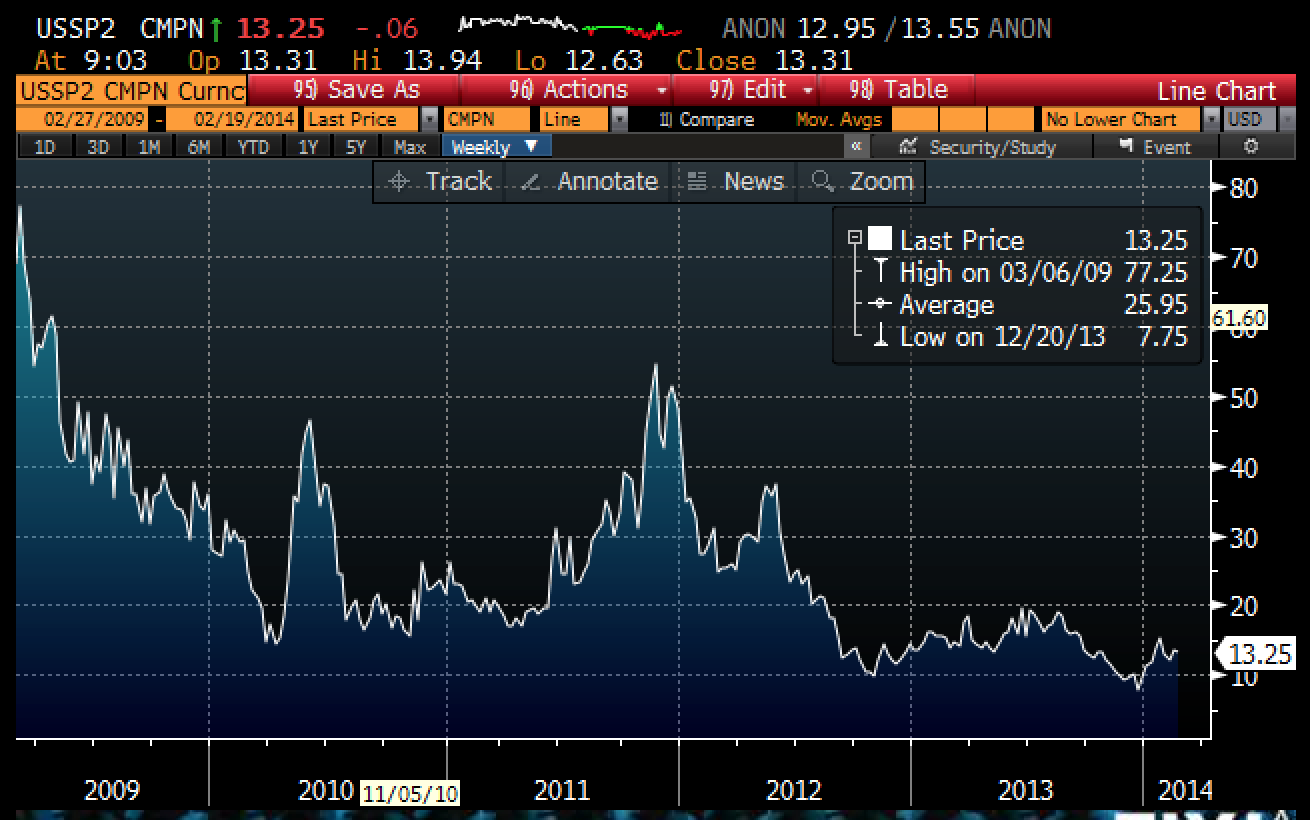This screenshot has height=820, width=1310.
Task: Switch to the 5Y time range
Action: click(x=357, y=147)
